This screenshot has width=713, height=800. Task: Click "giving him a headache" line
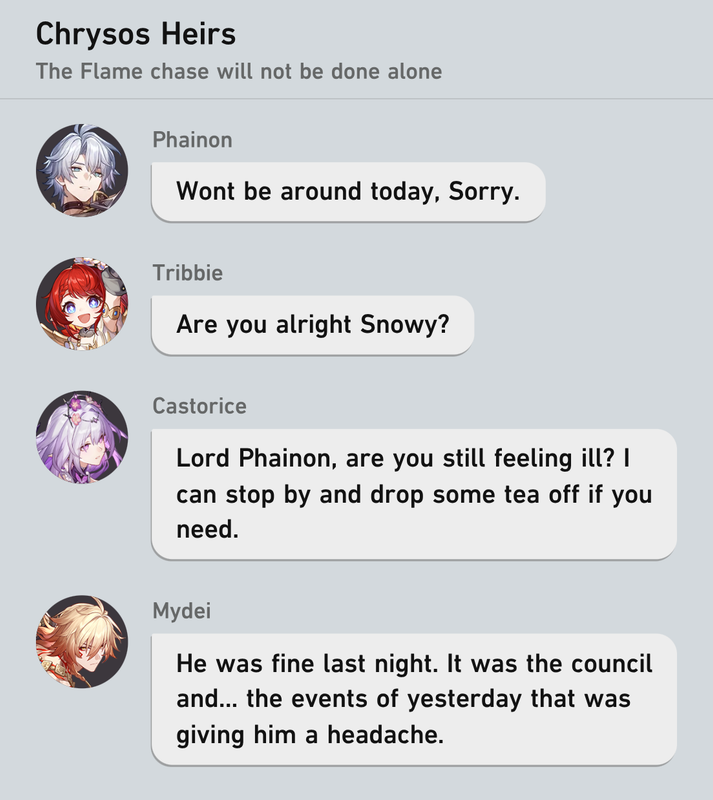310,735
